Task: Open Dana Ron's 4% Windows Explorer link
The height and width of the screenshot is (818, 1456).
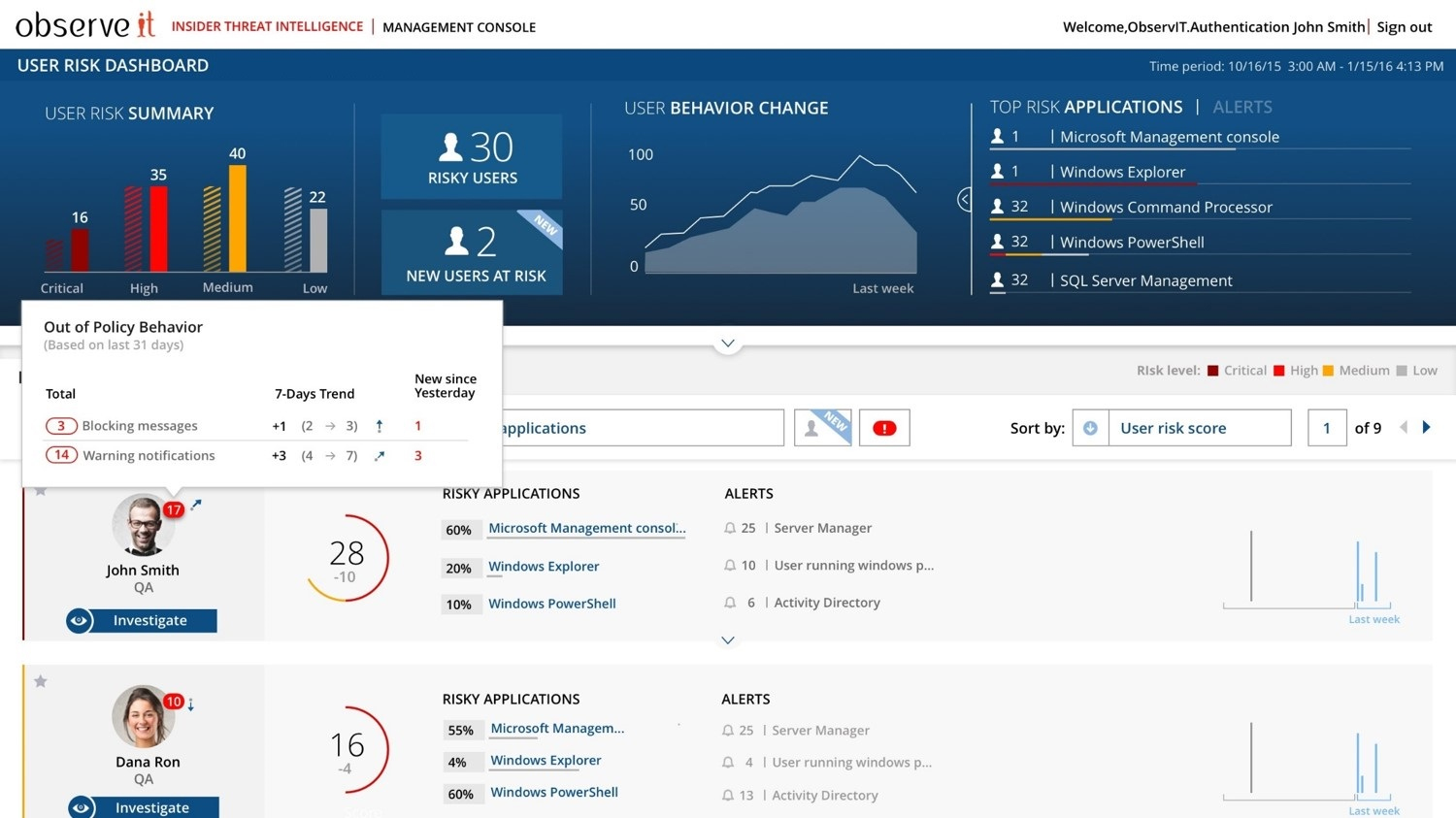Action: pos(546,761)
